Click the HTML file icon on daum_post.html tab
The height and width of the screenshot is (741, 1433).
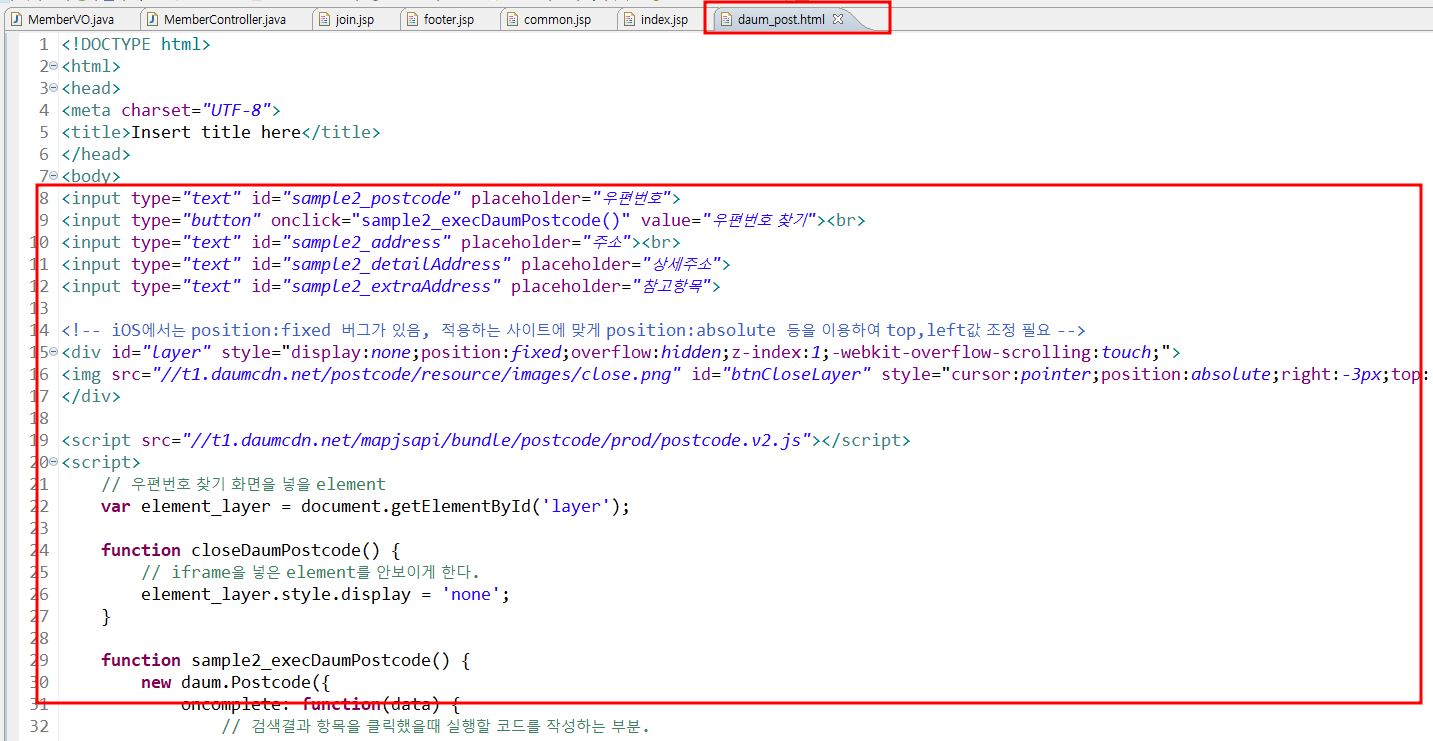(x=726, y=19)
